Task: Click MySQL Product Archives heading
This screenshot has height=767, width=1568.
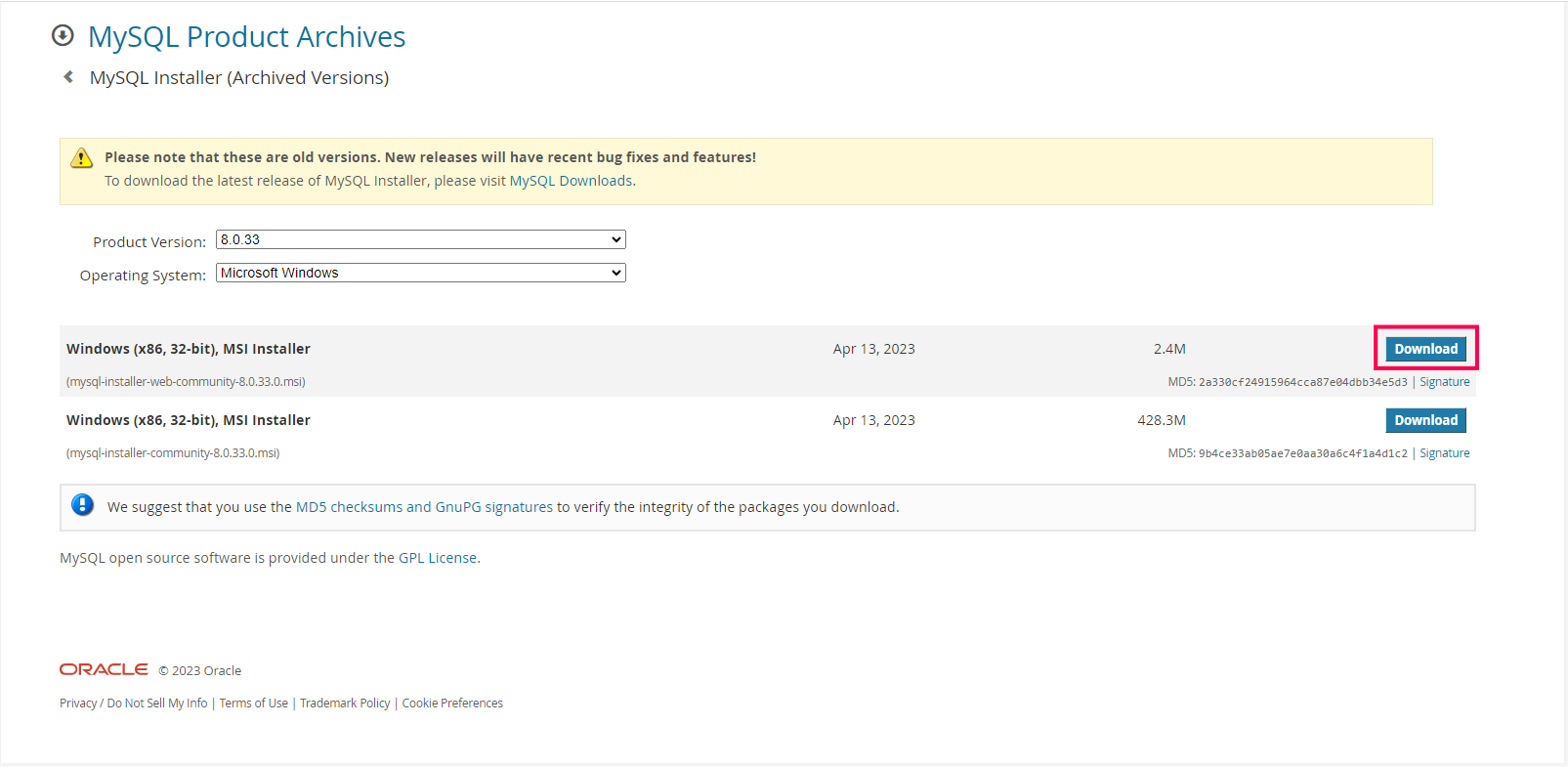Action: (246, 37)
